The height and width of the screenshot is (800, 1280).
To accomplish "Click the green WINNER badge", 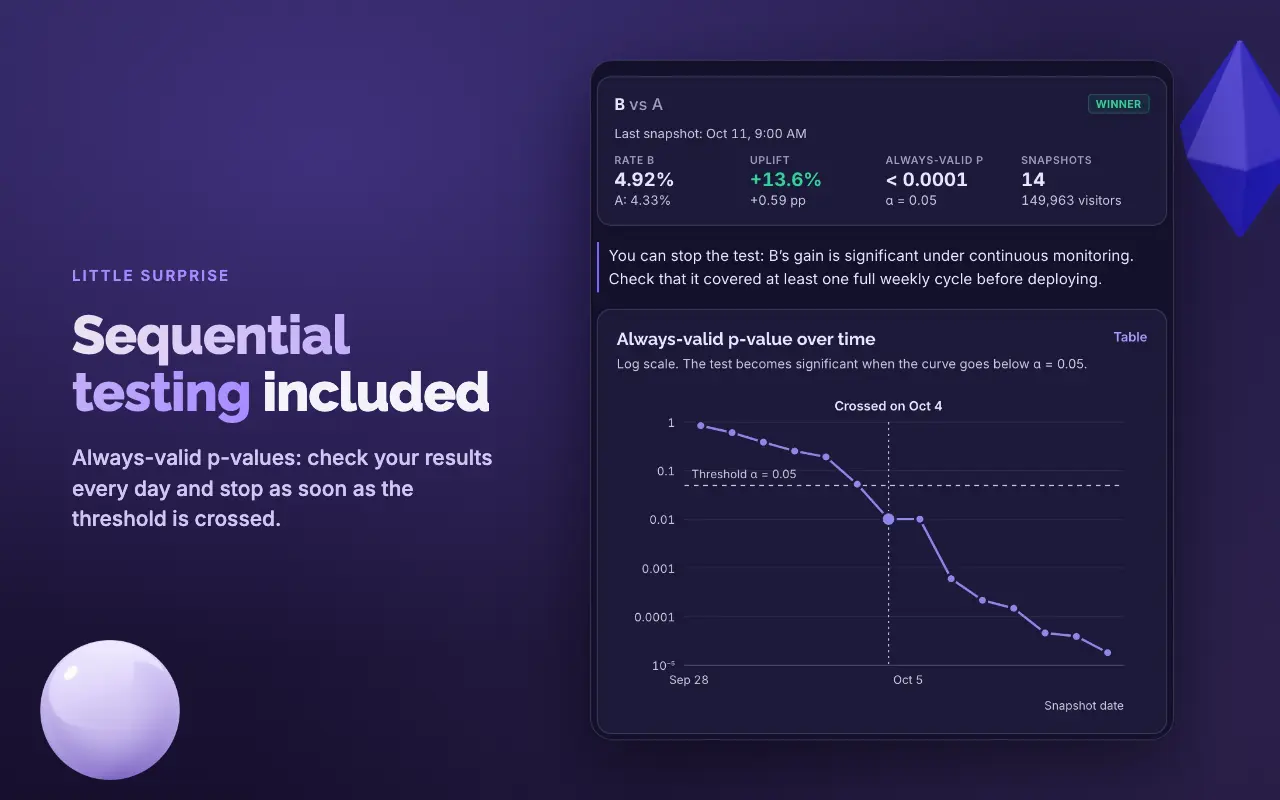I will click(x=1118, y=104).
